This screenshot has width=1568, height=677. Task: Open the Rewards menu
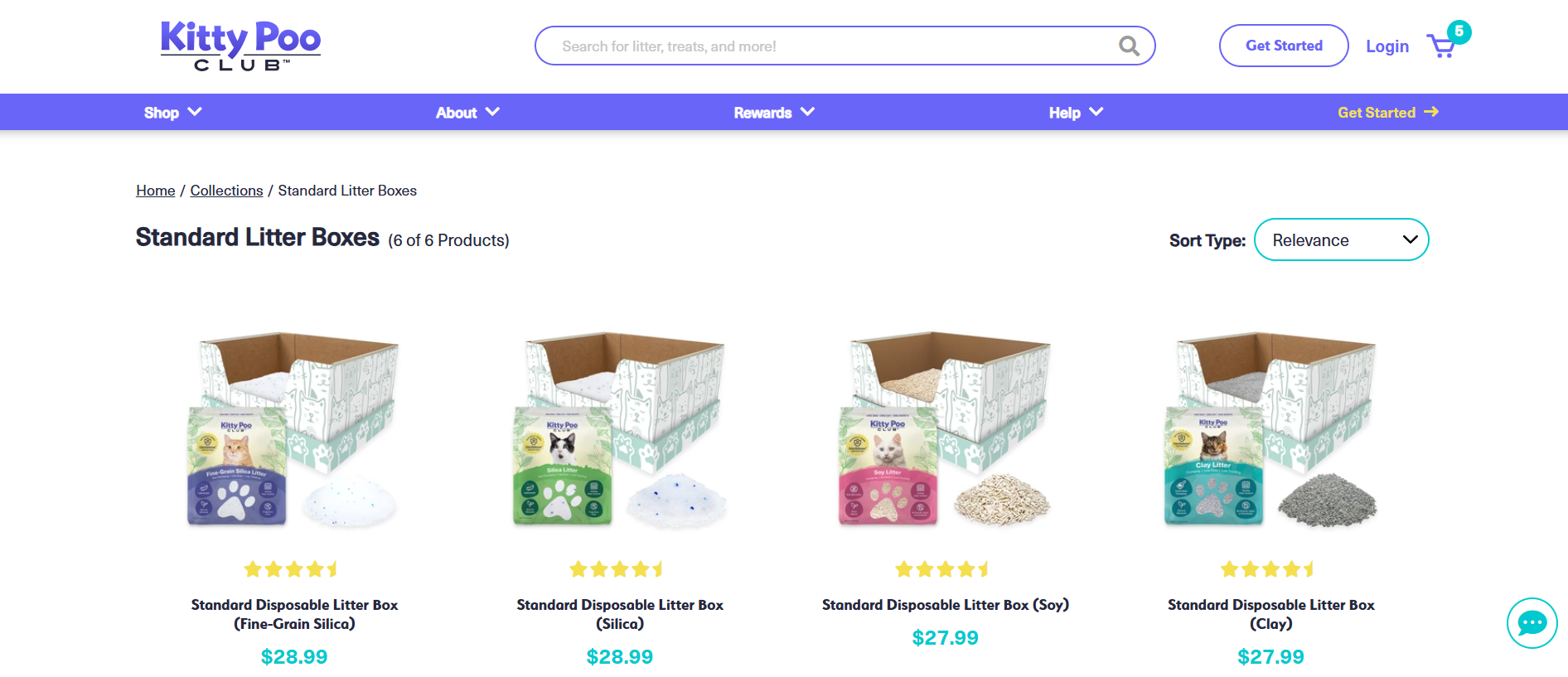click(x=774, y=113)
